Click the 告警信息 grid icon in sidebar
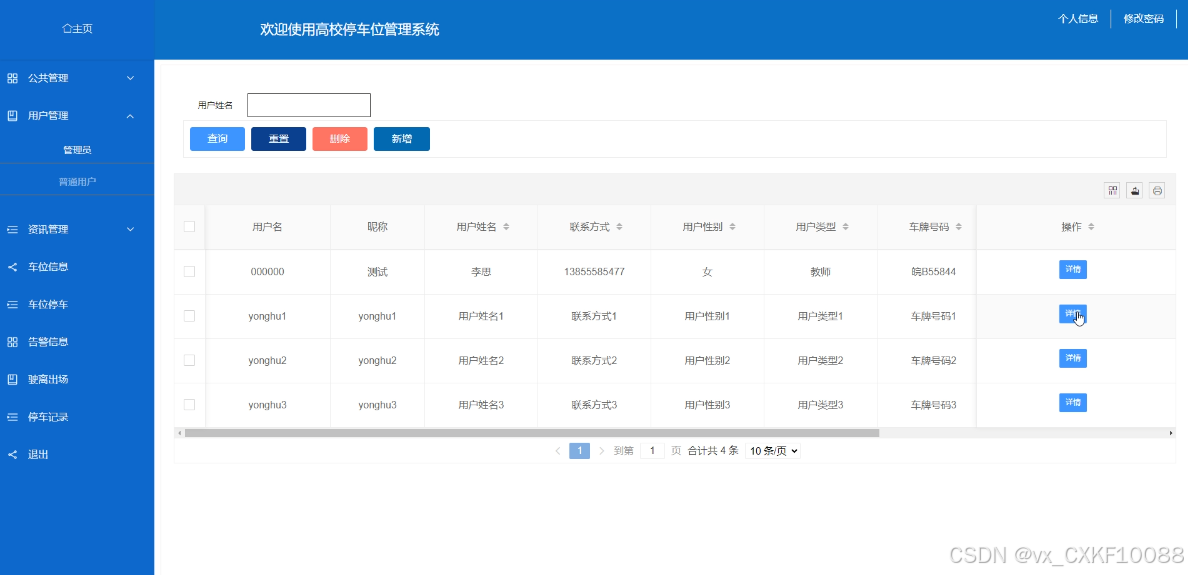Viewport: 1188px width, 575px height. pyautogui.click(x=12, y=342)
